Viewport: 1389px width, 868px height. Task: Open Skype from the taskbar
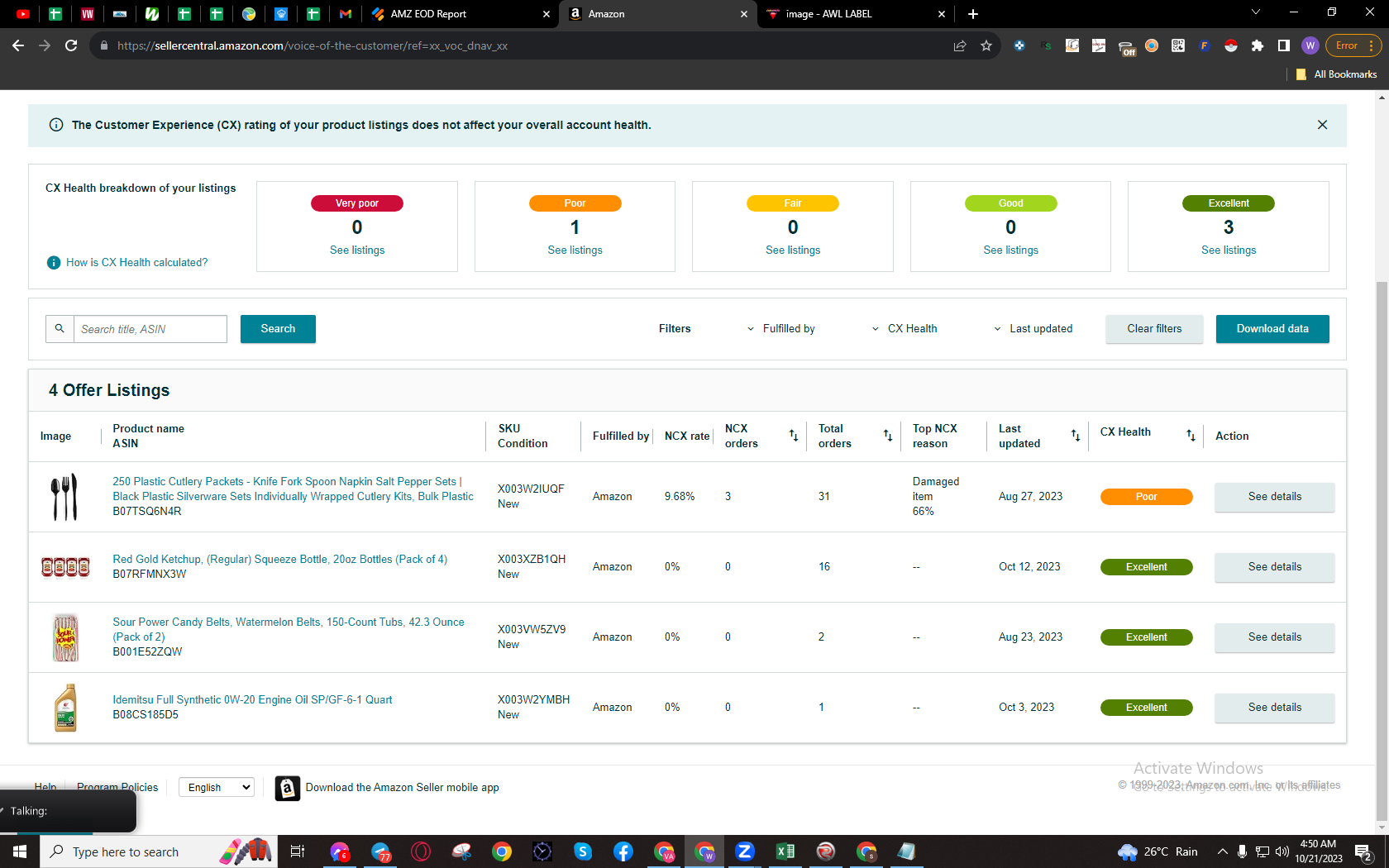point(583,851)
